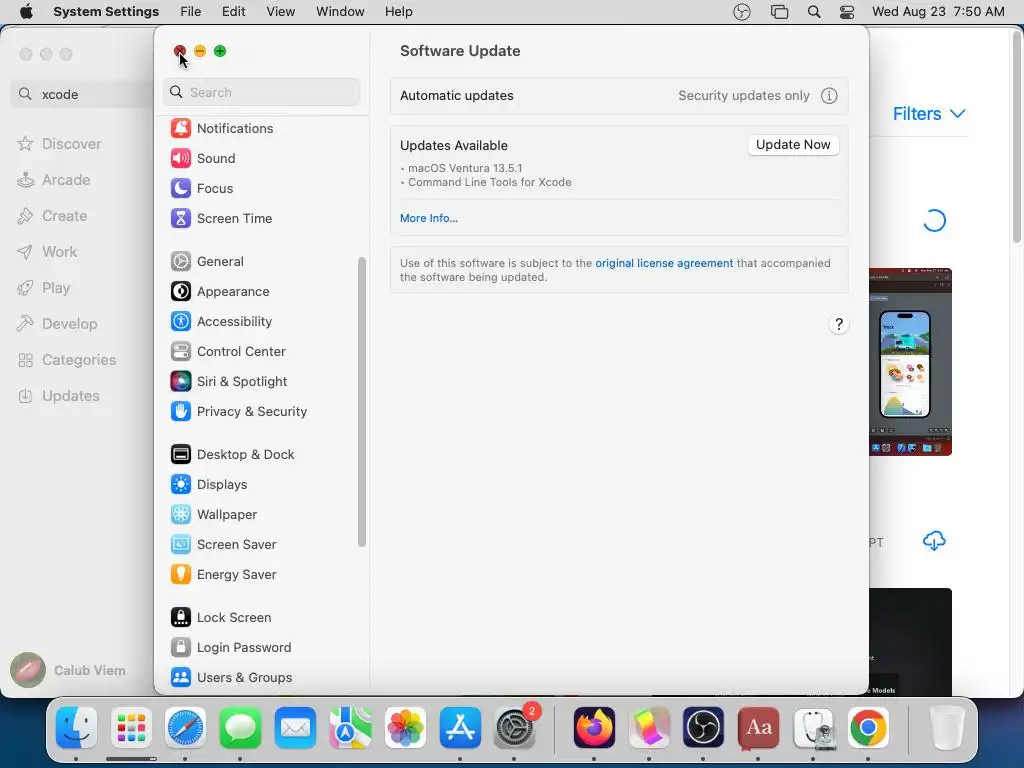Screen dimensions: 1024x768
Task: Click the iPhone screenshot thumbnail in App Store
Action: (910, 362)
